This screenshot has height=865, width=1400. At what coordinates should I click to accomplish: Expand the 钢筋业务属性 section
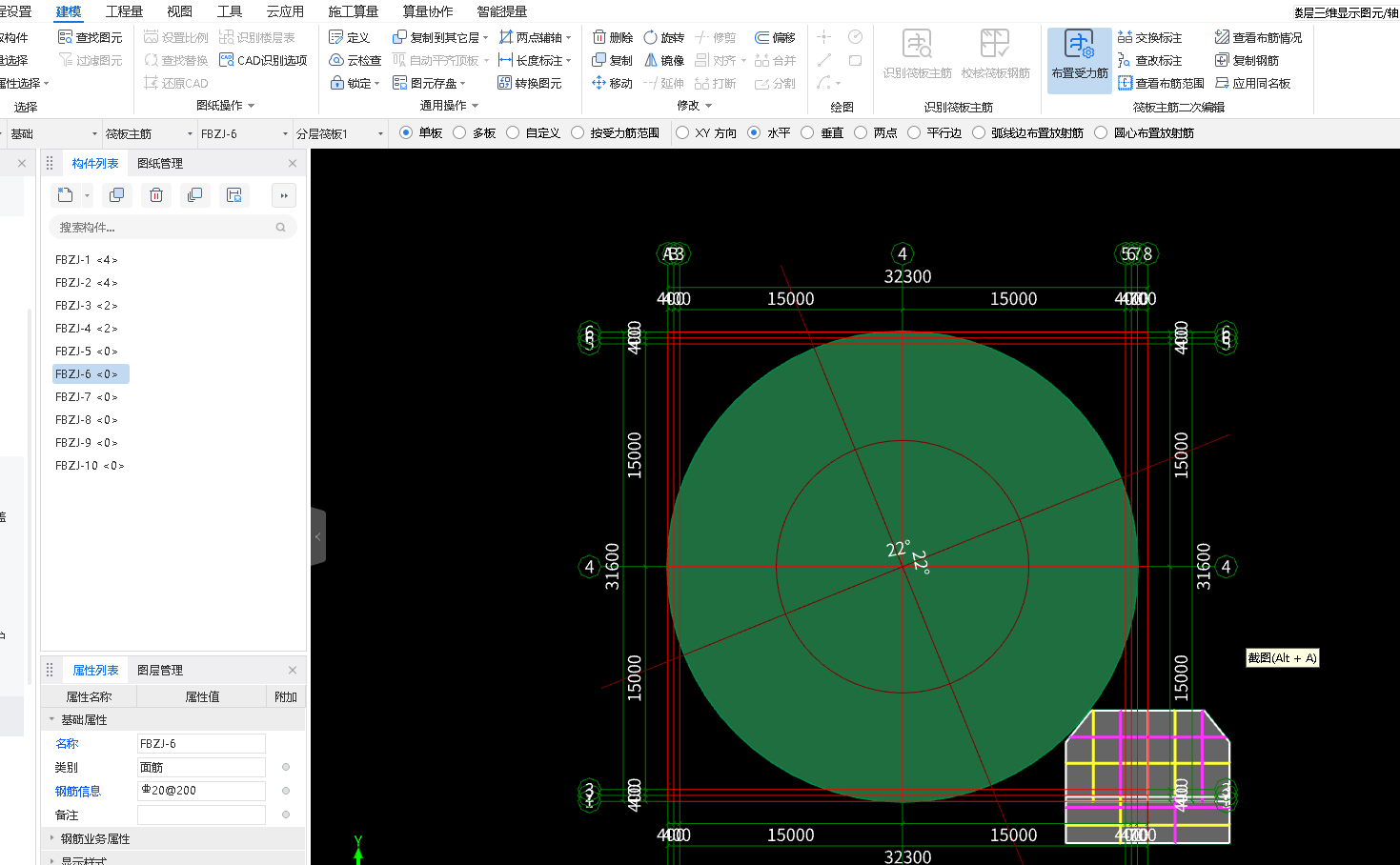tap(51, 839)
